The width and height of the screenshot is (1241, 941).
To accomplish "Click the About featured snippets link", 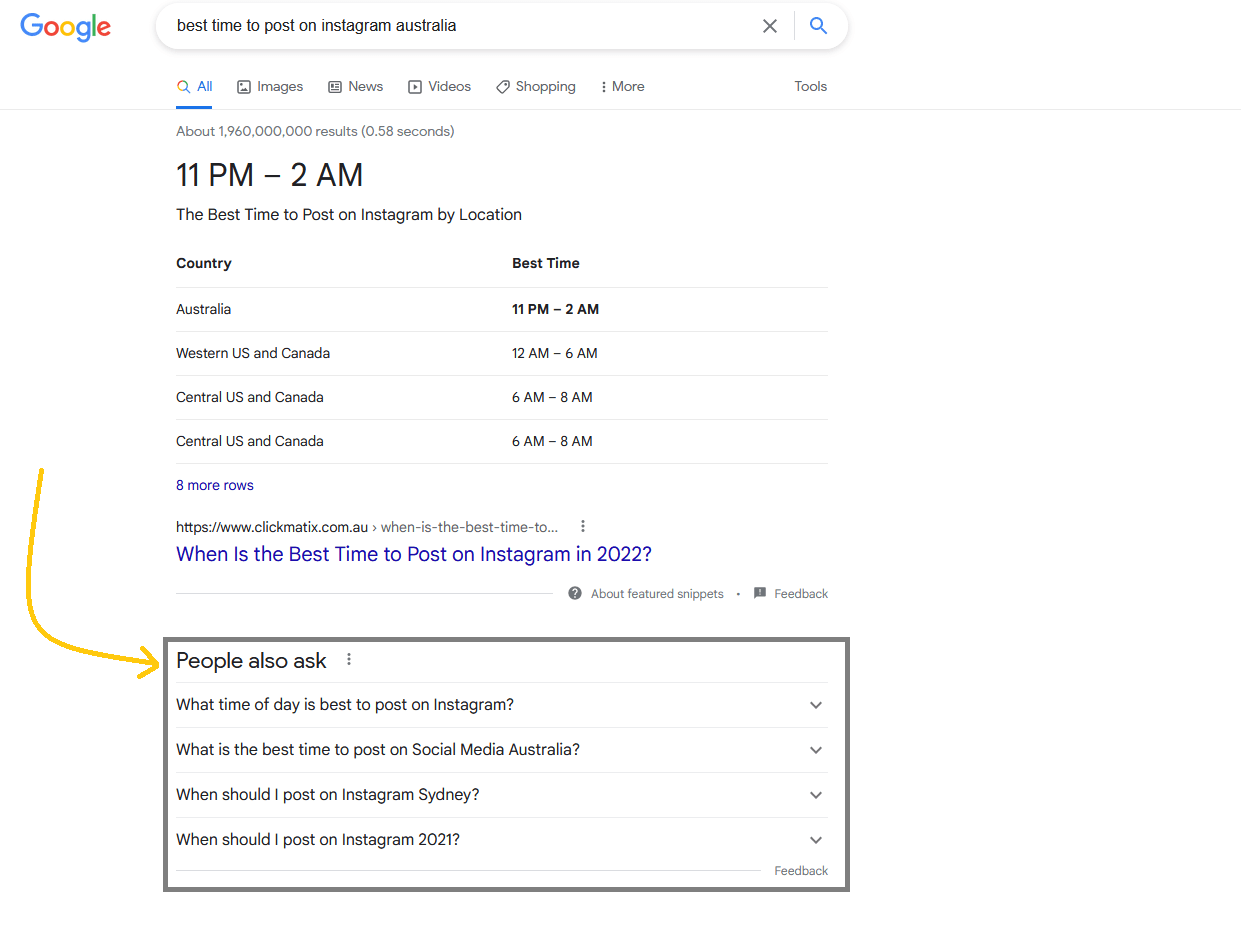I will pyautogui.click(x=657, y=594).
